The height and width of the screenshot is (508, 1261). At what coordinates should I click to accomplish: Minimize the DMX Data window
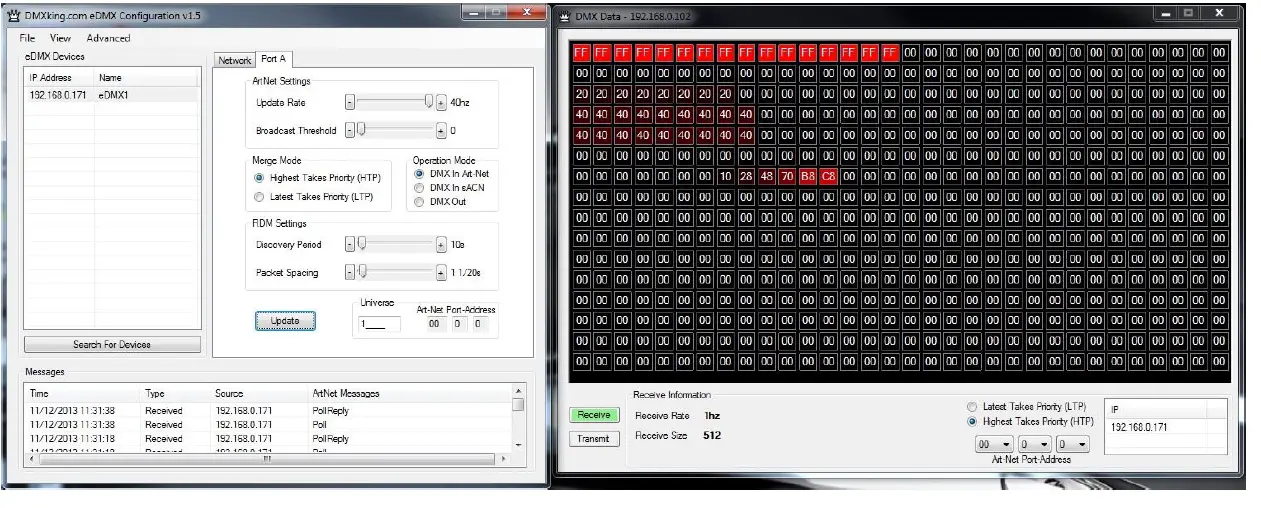(x=1165, y=13)
